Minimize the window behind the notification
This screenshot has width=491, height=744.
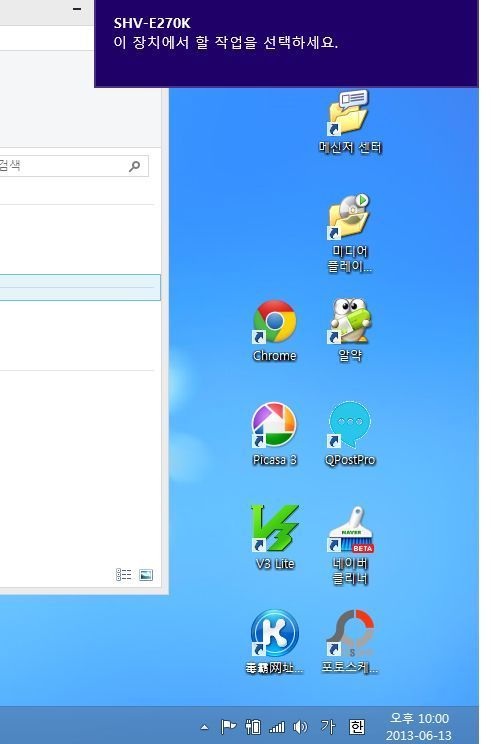click(x=77, y=9)
